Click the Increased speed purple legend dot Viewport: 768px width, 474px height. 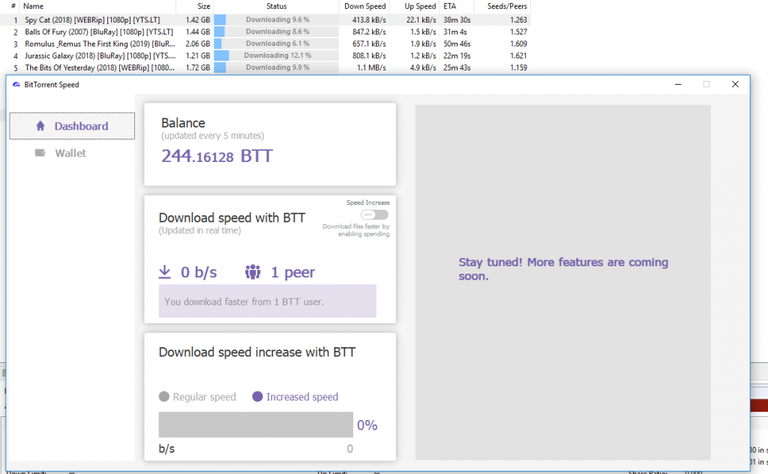(x=257, y=397)
